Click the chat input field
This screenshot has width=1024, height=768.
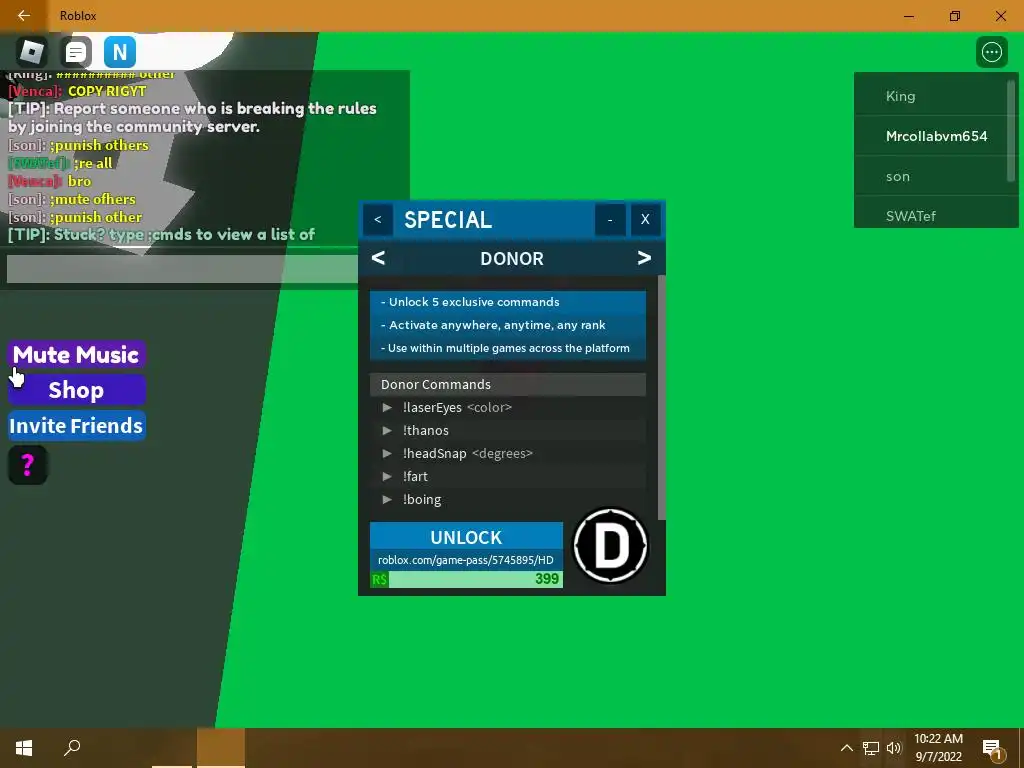coord(182,269)
